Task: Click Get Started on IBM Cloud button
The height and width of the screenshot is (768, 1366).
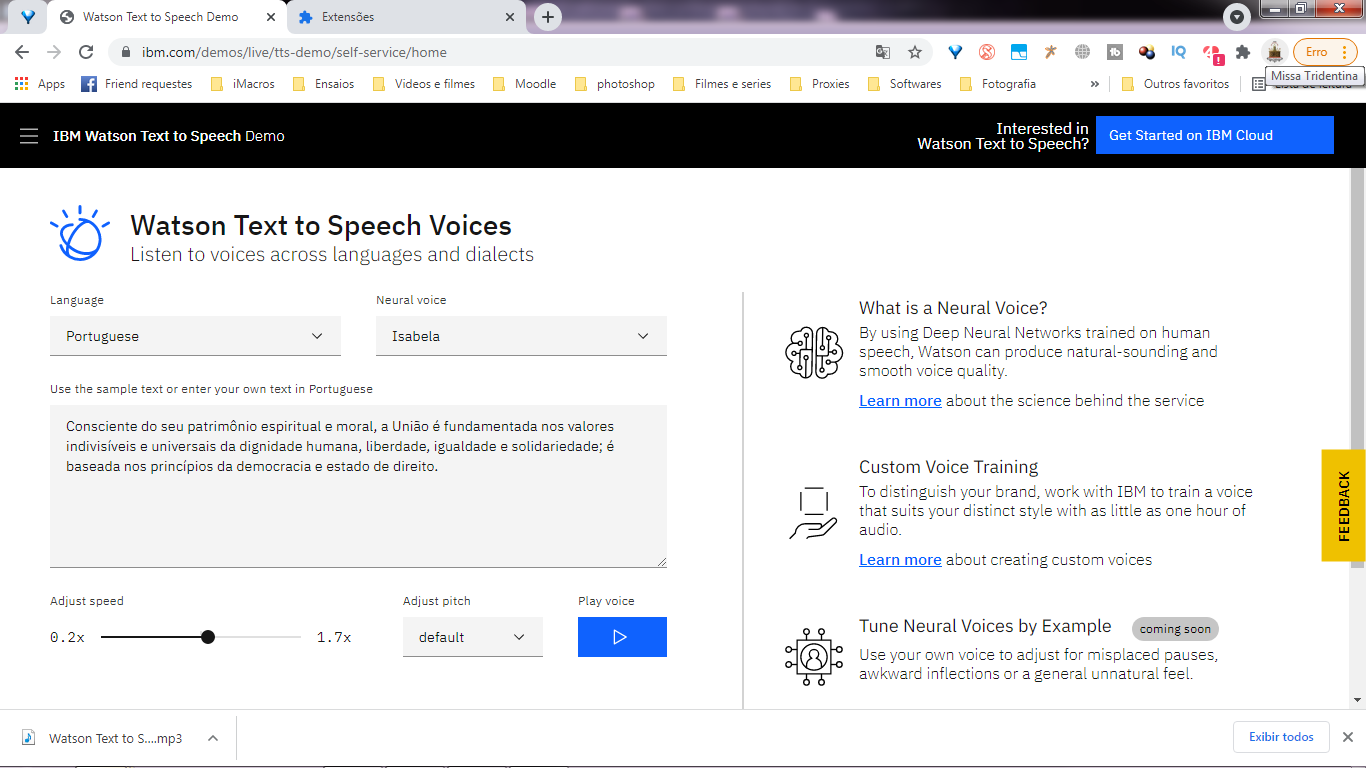Action: coord(1215,135)
